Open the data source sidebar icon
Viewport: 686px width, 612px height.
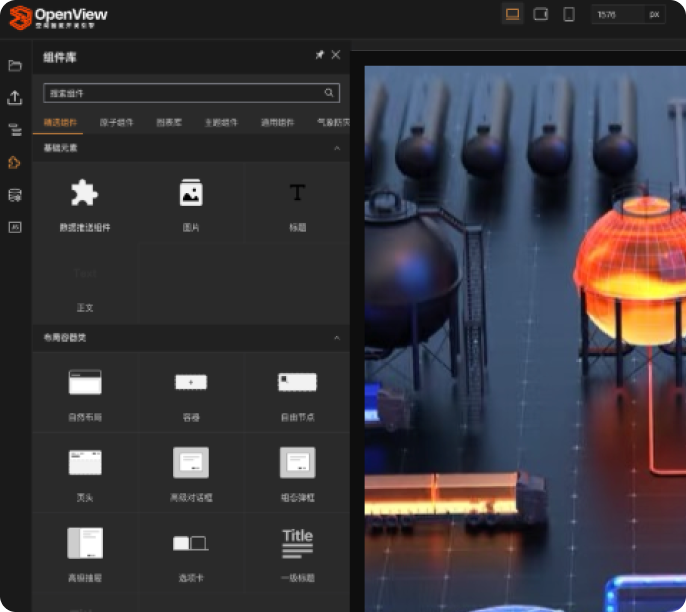coord(15,194)
